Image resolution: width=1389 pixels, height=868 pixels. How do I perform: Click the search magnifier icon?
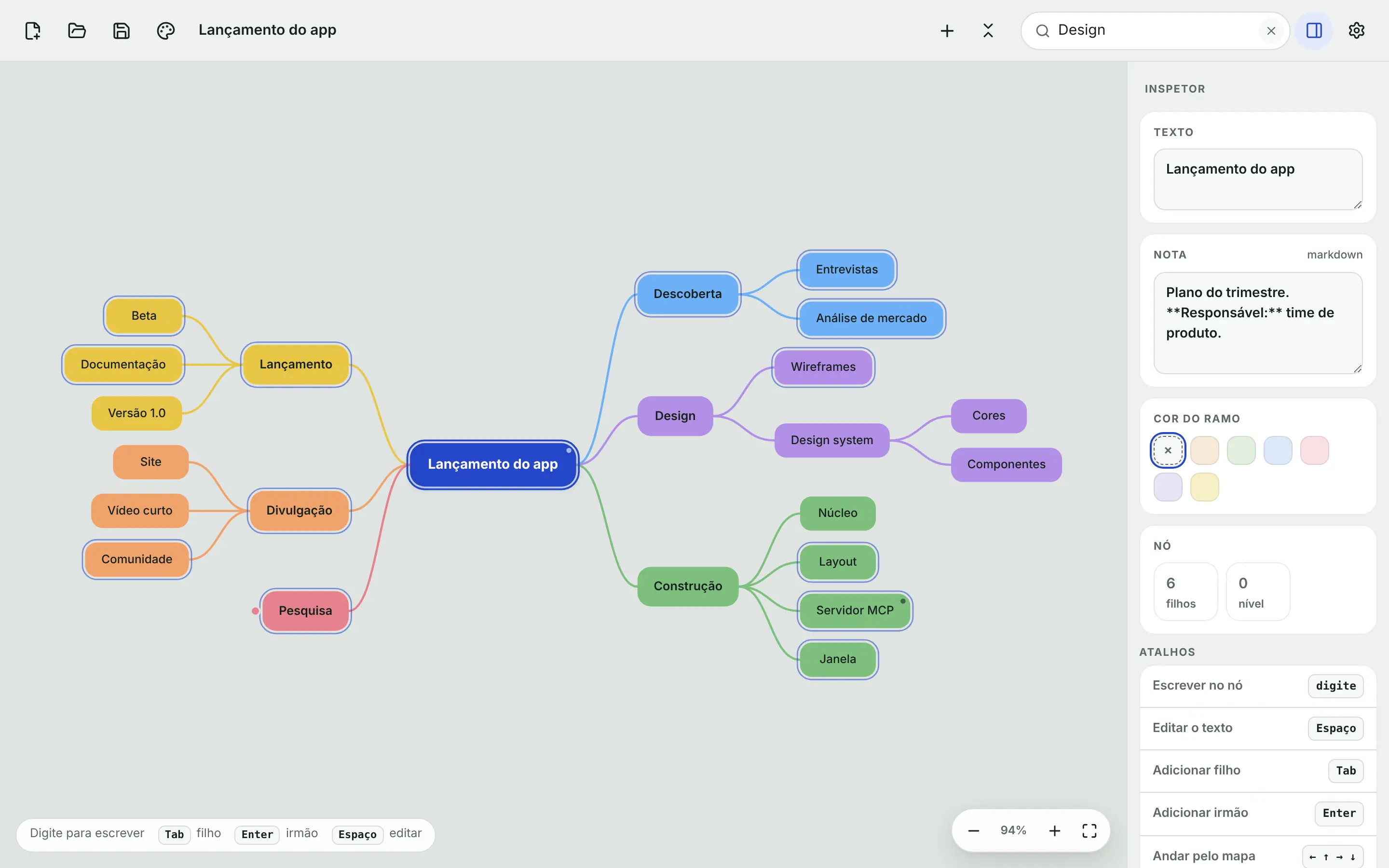pyautogui.click(x=1042, y=30)
